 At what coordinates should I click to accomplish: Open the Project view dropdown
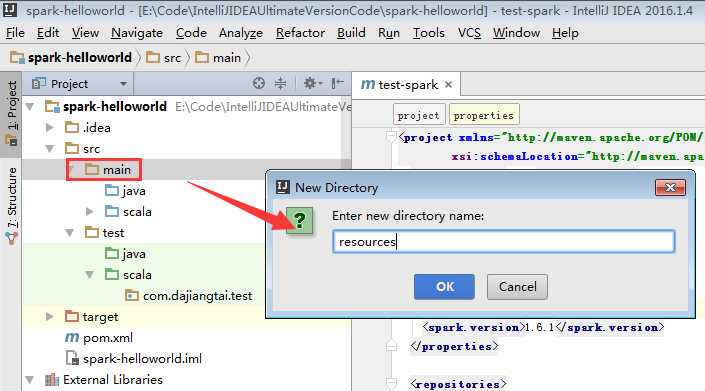click(x=123, y=84)
